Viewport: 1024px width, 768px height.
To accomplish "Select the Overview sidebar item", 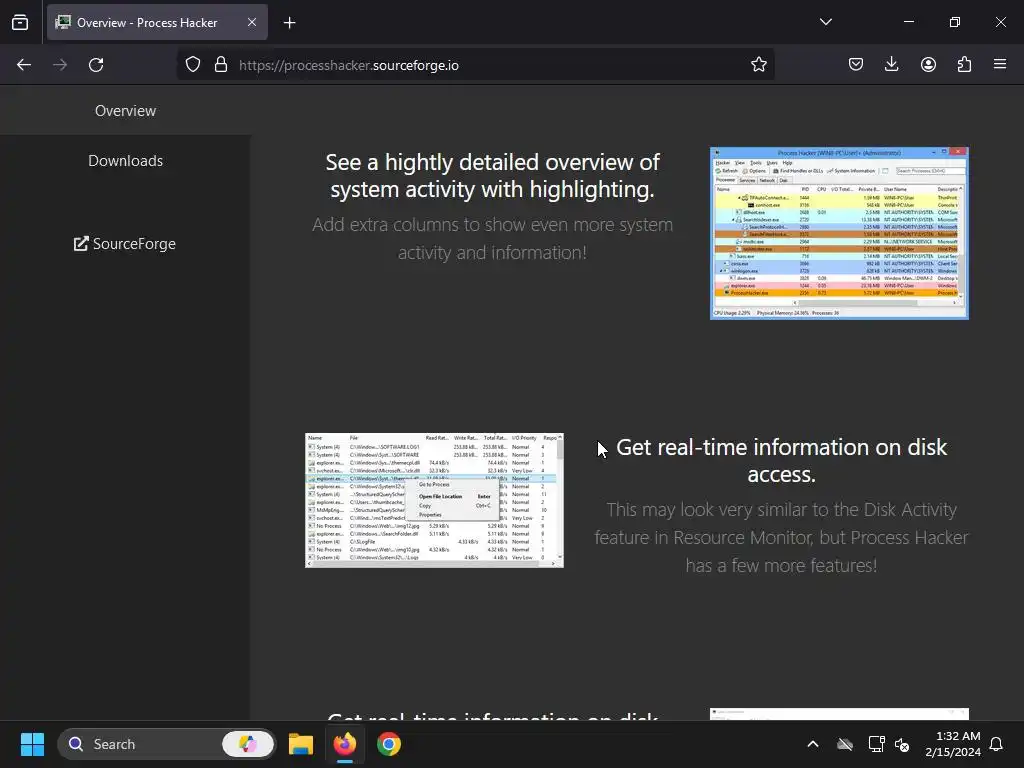I will [x=125, y=110].
